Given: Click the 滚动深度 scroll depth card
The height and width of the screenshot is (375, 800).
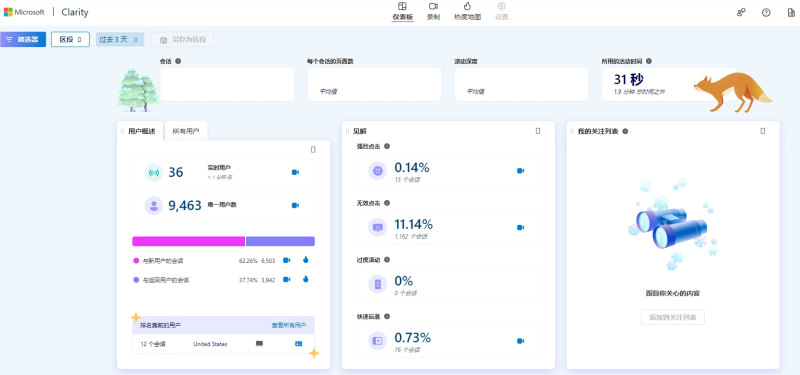Looking at the screenshot, I should [x=521, y=84].
